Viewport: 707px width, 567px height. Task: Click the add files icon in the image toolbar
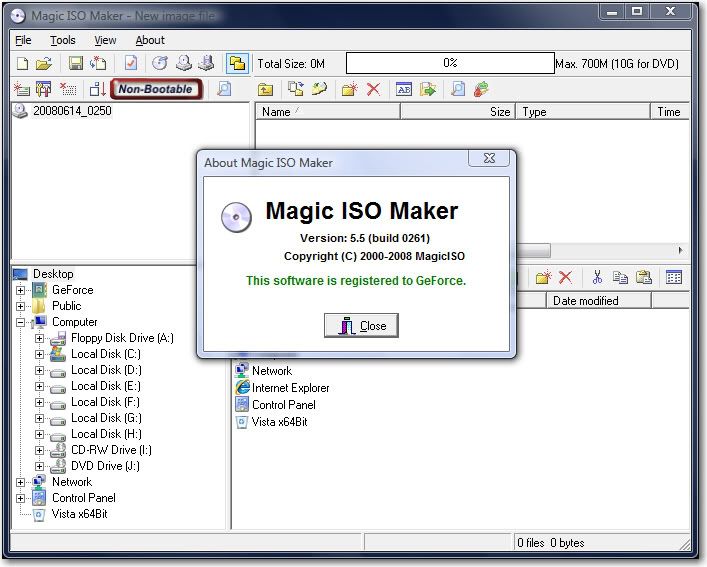pyautogui.click(x=296, y=89)
